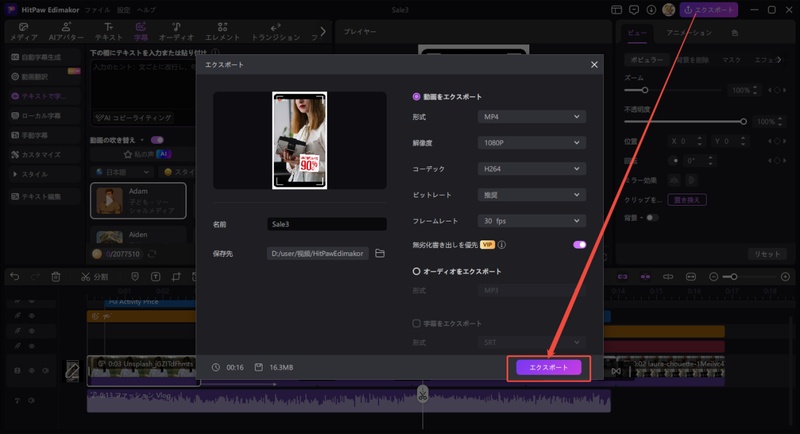
Task: Click the undo arrow in timeline toolbar
Action: coord(15,276)
